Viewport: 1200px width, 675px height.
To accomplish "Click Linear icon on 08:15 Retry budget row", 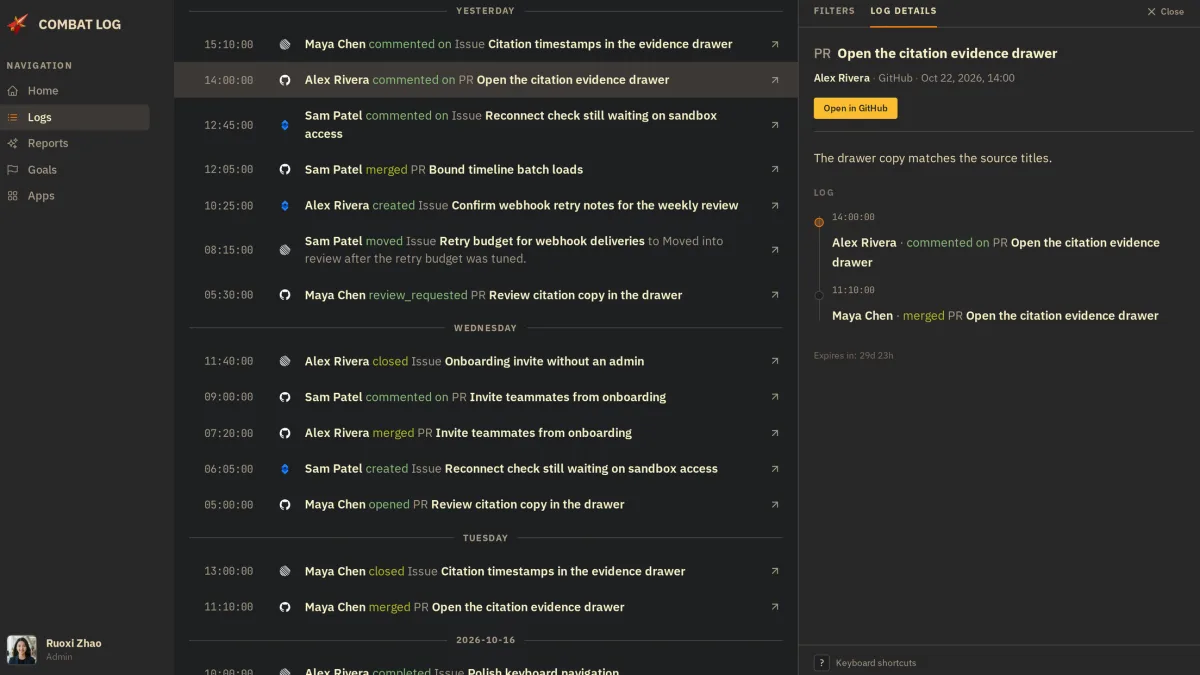I will (x=285, y=250).
